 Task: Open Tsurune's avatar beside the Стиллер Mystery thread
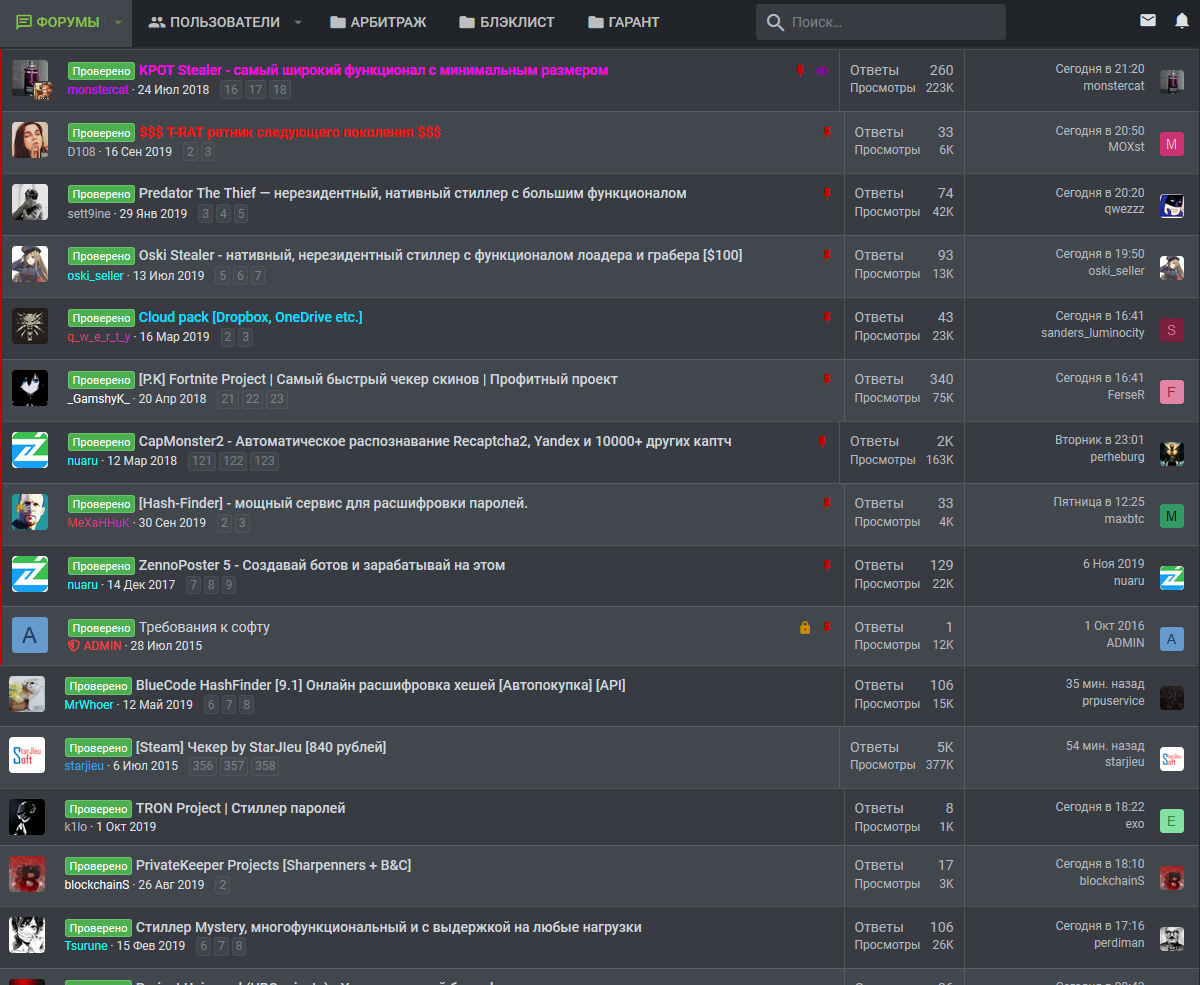tap(27, 936)
